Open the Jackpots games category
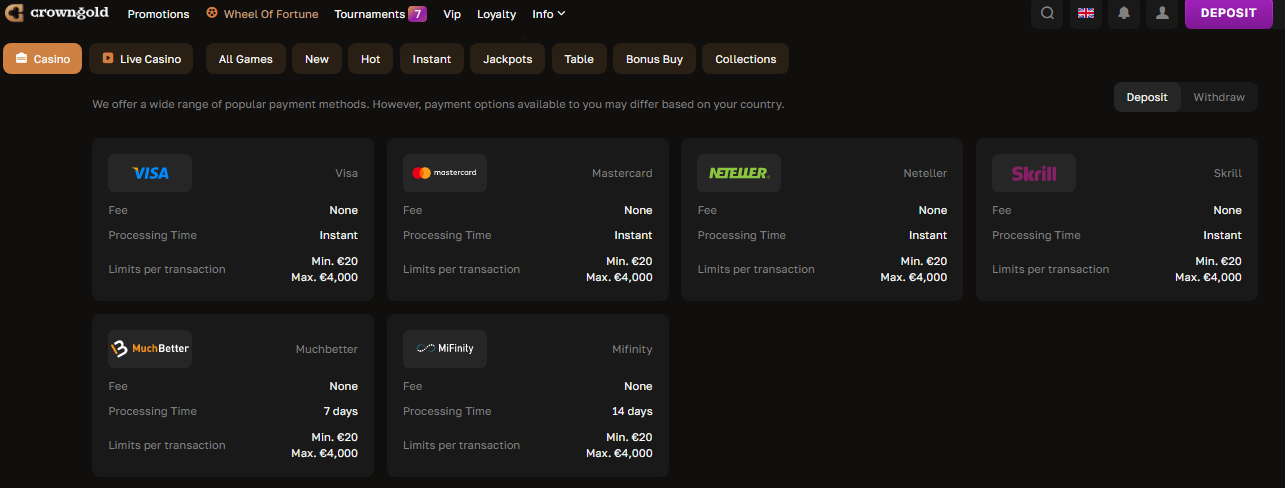Screen dimensions: 1285x488 pyautogui.click(x=508, y=59)
